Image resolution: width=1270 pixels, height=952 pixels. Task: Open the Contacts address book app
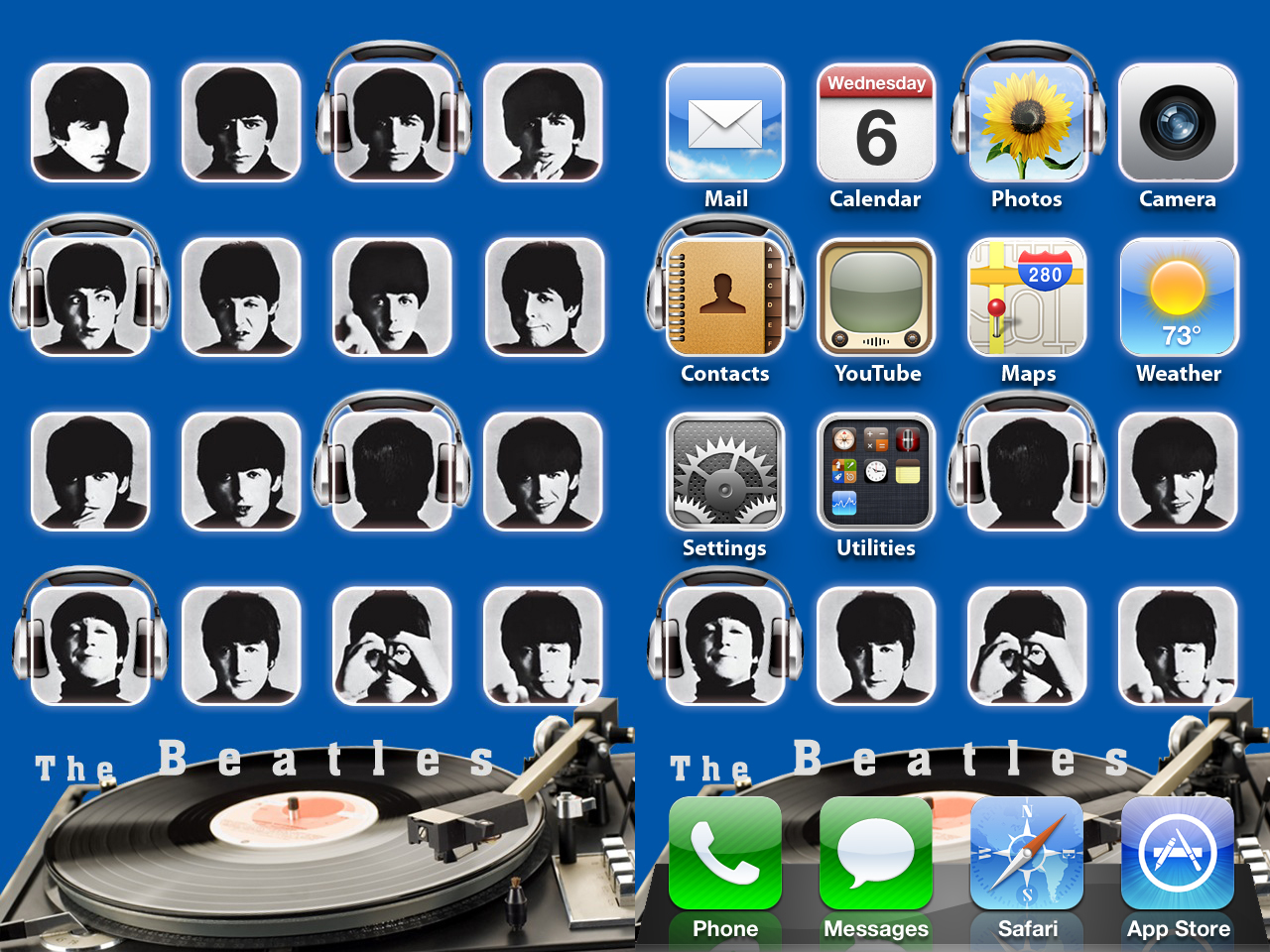[x=725, y=297]
